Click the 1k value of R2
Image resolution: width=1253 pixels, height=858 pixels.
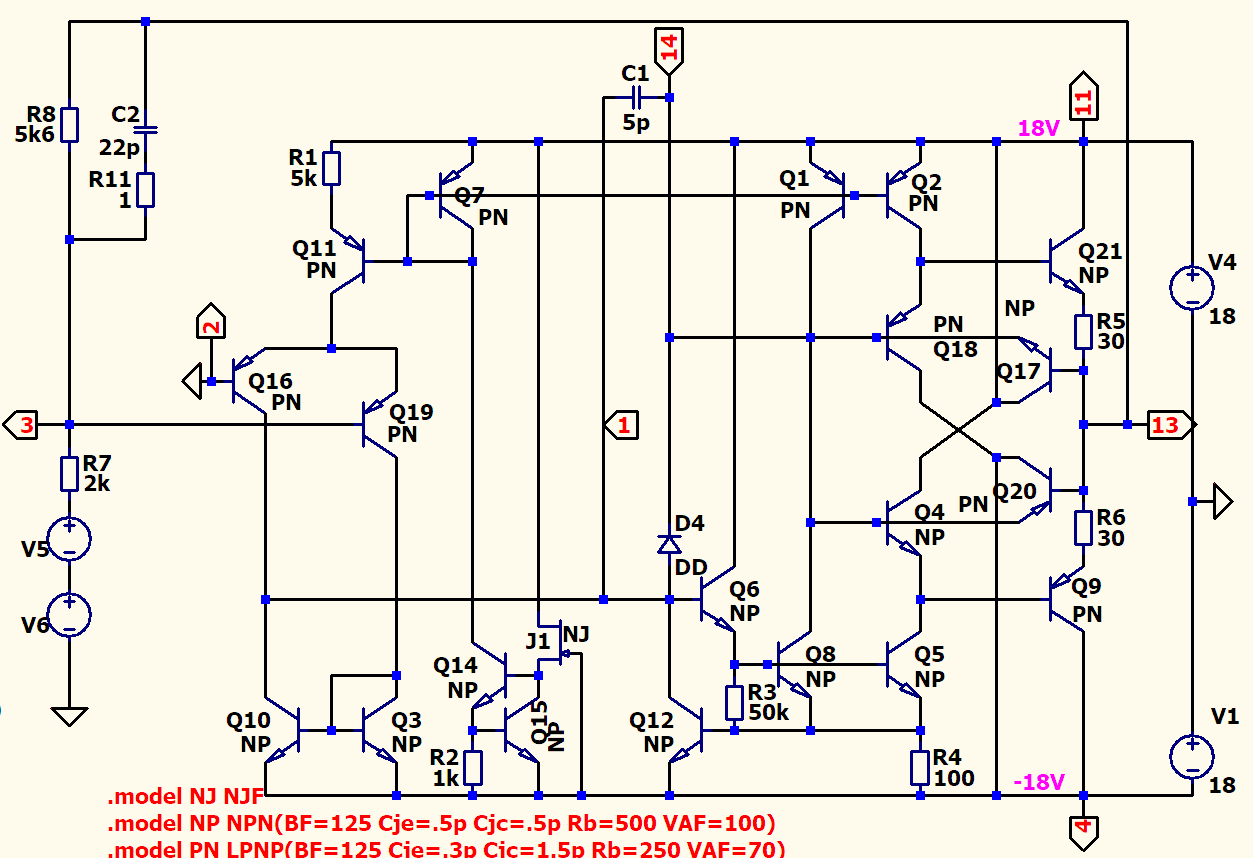(x=445, y=778)
